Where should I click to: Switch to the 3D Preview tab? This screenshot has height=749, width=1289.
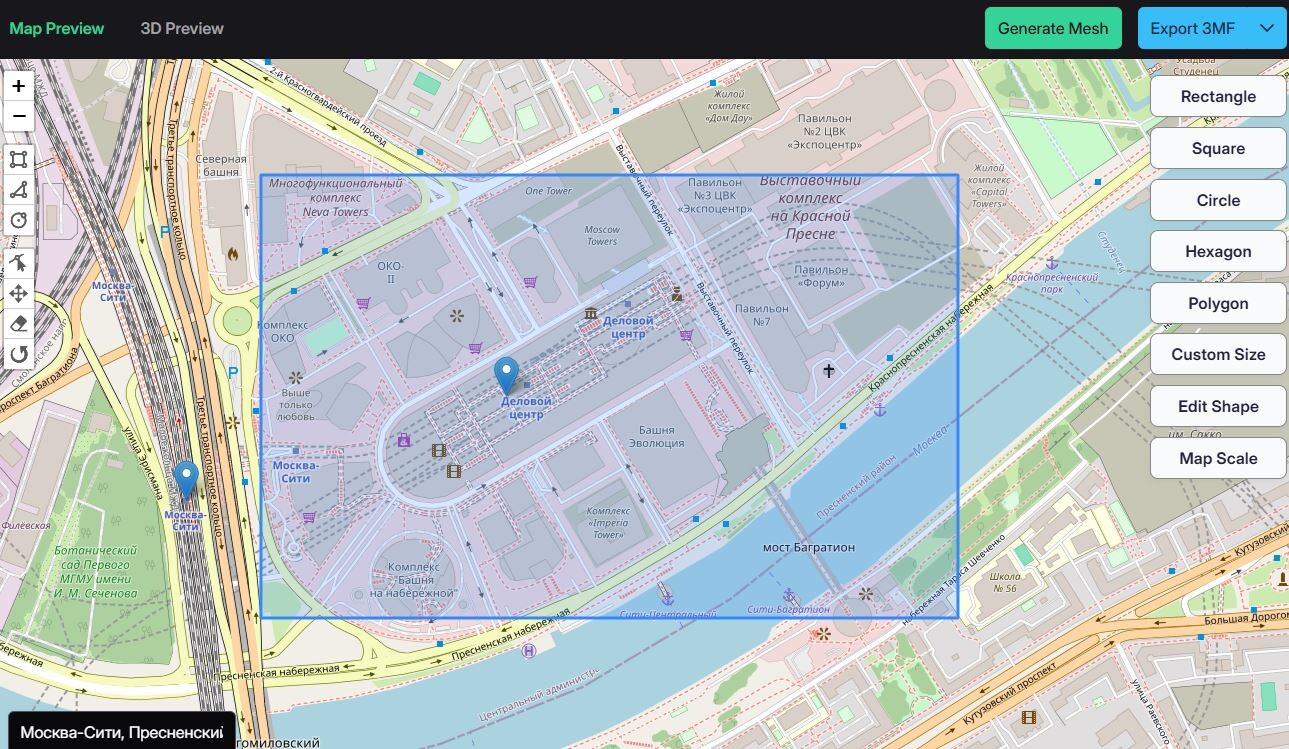(182, 28)
